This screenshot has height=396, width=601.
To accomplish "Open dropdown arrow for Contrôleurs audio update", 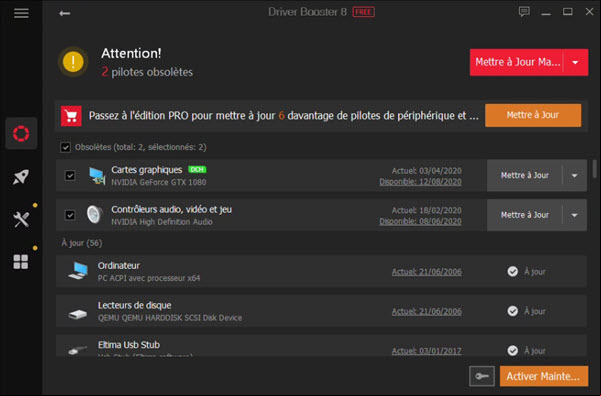I will (x=574, y=215).
